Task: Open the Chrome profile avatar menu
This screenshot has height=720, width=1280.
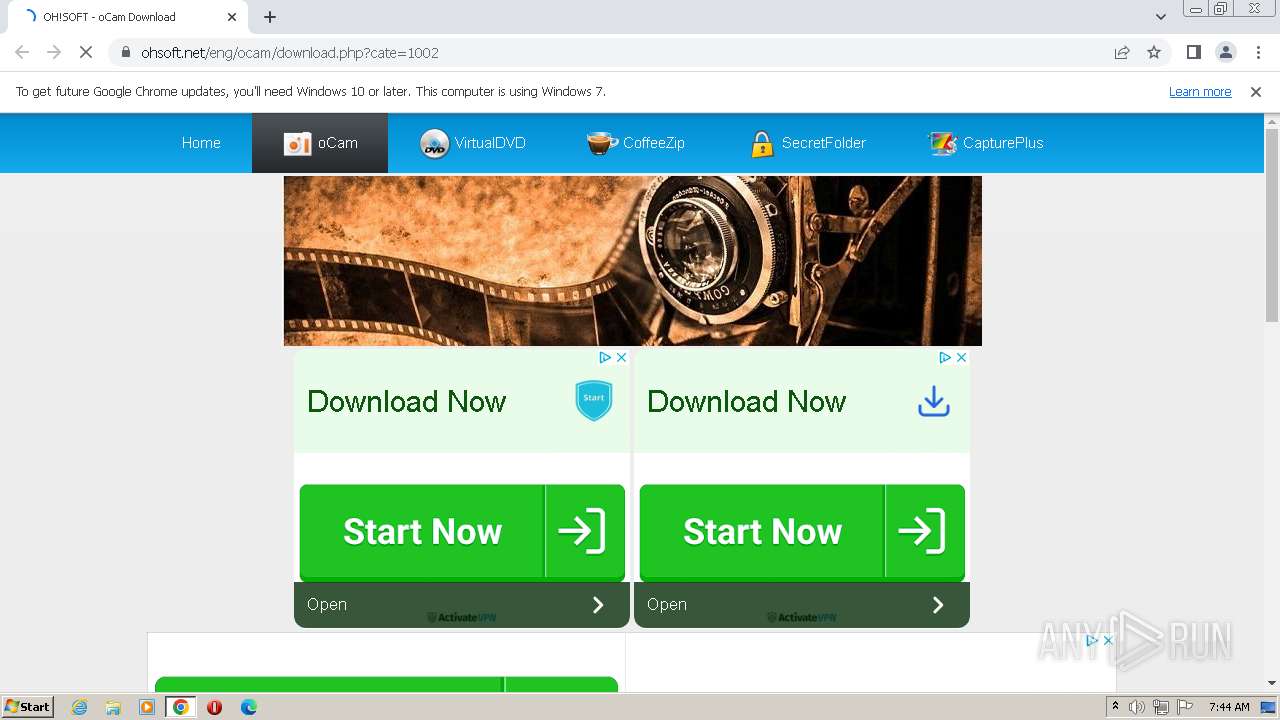Action: (1226, 53)
